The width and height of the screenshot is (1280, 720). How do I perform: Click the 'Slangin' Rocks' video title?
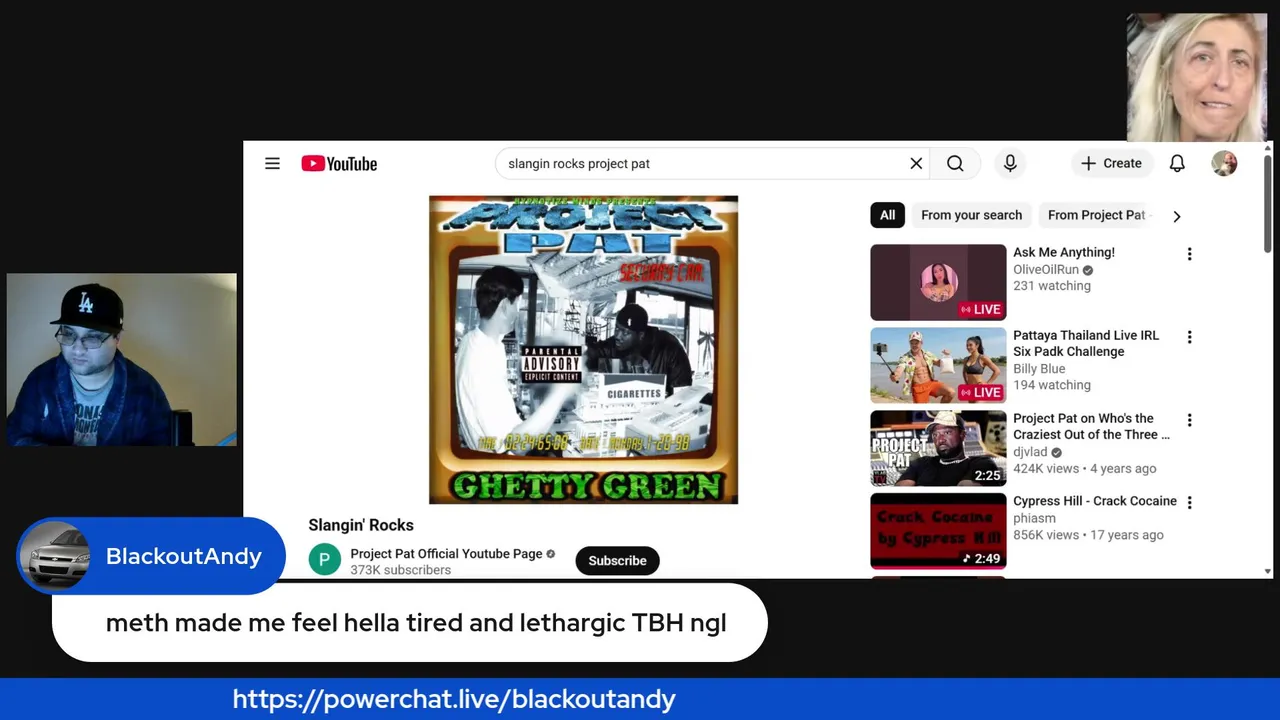(x=361, y=525)
